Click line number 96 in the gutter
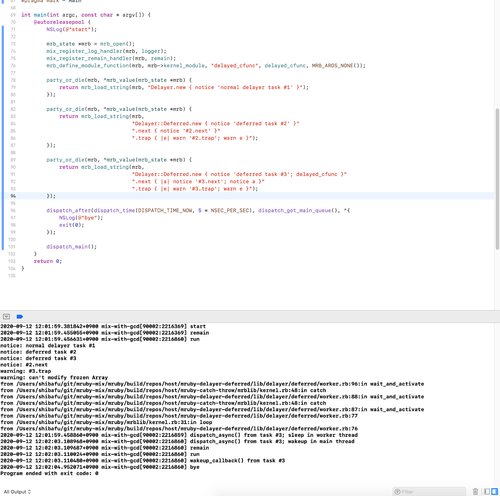 tap(13, 211)
